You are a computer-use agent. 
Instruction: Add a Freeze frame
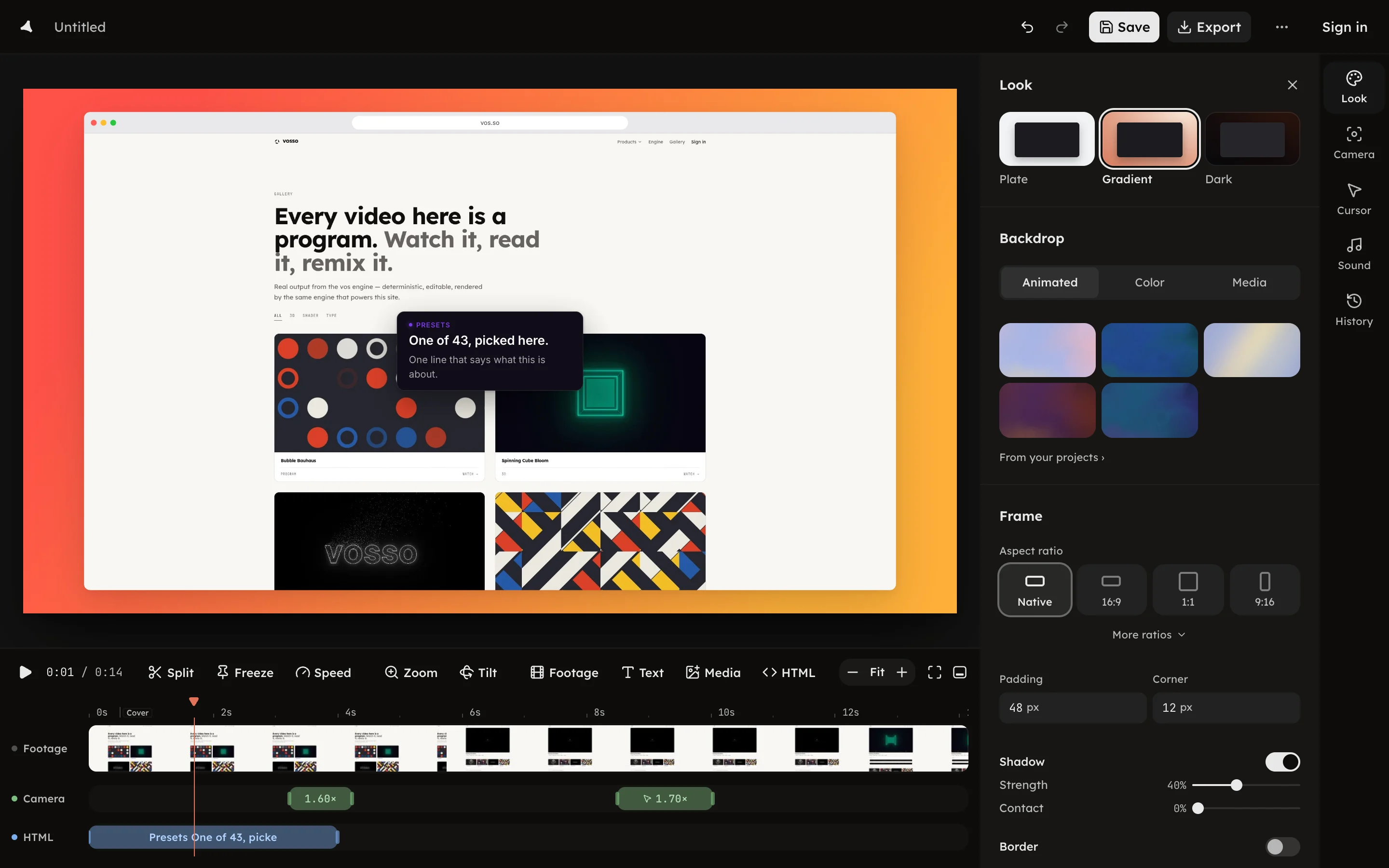[x=245, y=672]
